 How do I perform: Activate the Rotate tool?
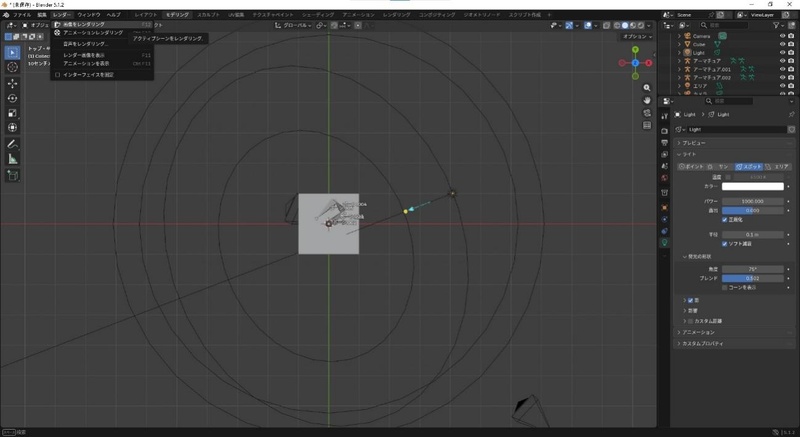12,98
